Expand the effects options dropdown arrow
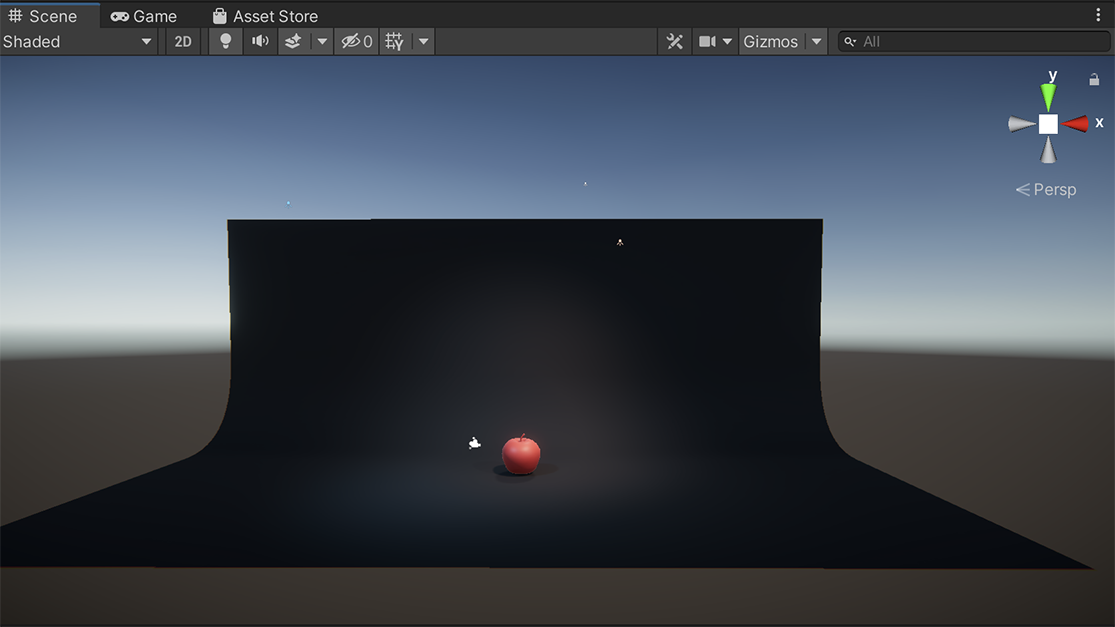 pyautogui.click(x=322, y=42)
